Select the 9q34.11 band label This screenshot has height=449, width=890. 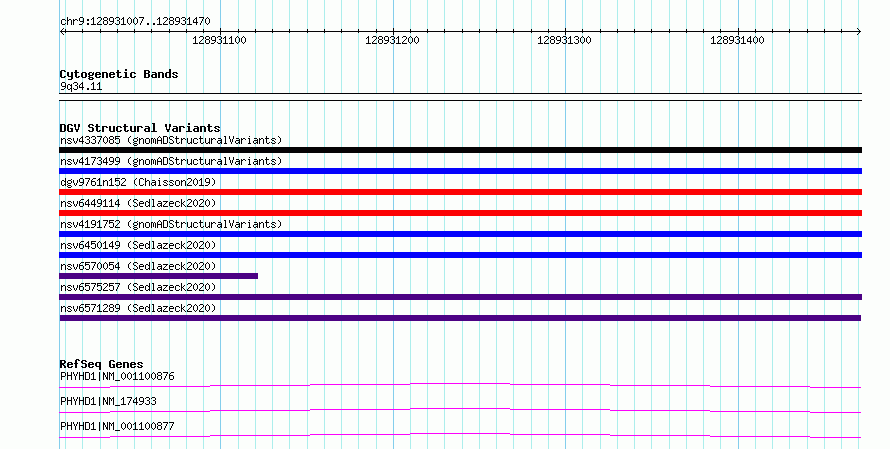(x=81, y=86)
